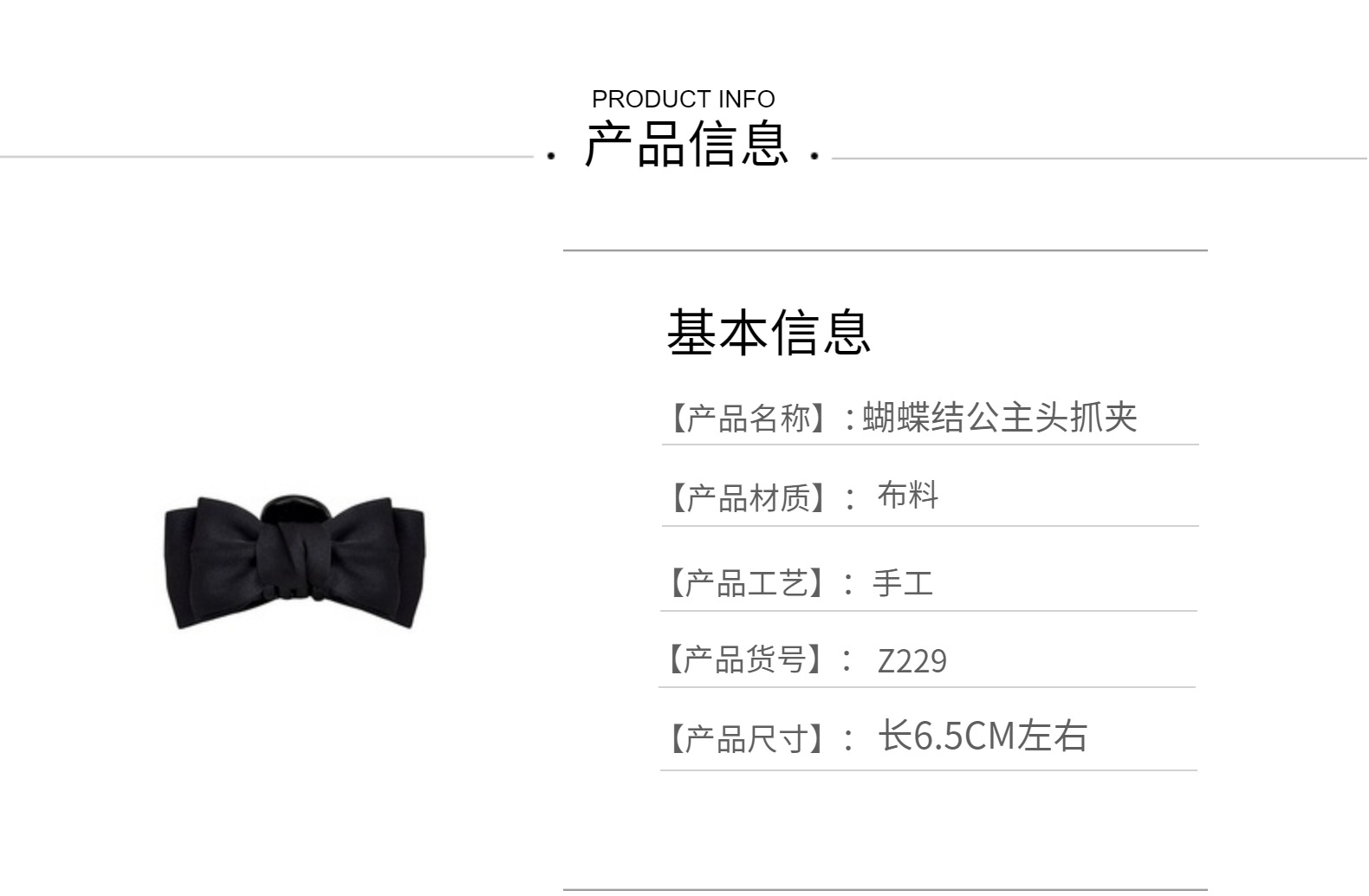This screenshot has width=1369, height=896.
Task: Select the 产品材质 label
Action: (750, 497)
